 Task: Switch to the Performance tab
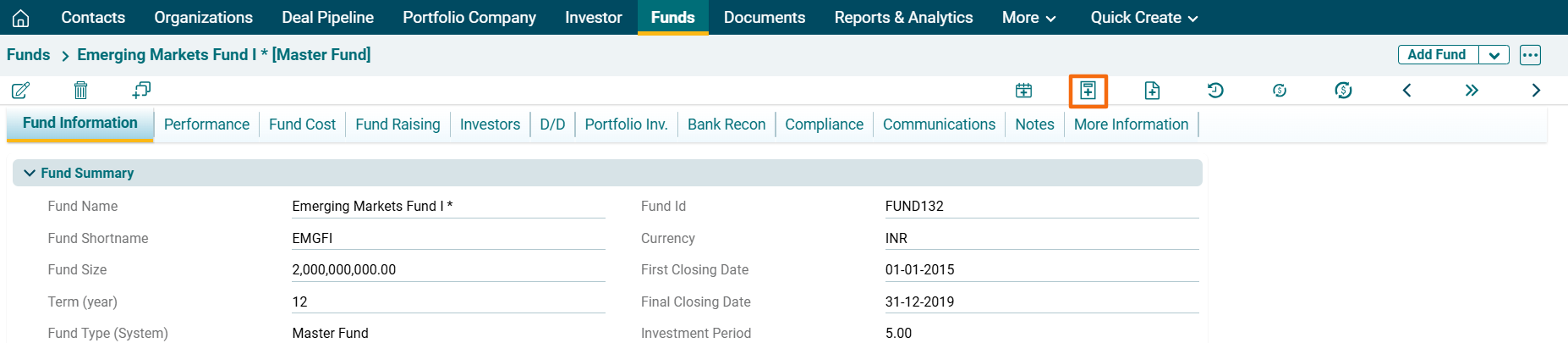click(x=206, y=124)
